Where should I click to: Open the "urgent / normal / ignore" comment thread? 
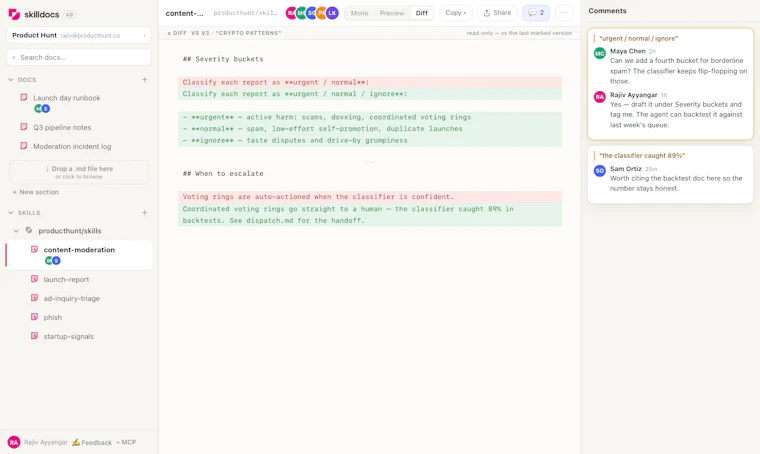click(x=670, y=84)
